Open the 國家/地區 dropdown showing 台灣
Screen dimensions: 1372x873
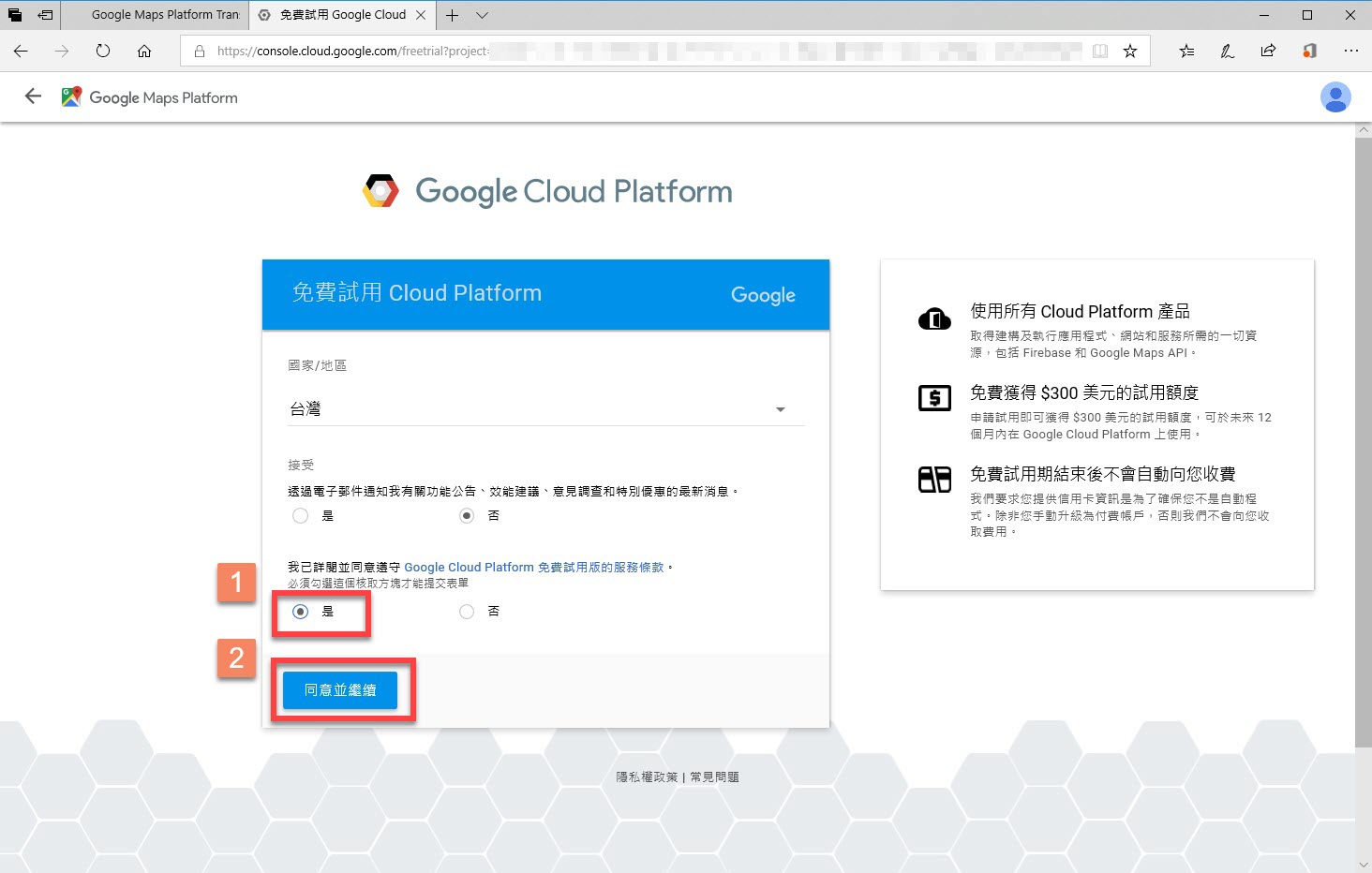(545, 409)
